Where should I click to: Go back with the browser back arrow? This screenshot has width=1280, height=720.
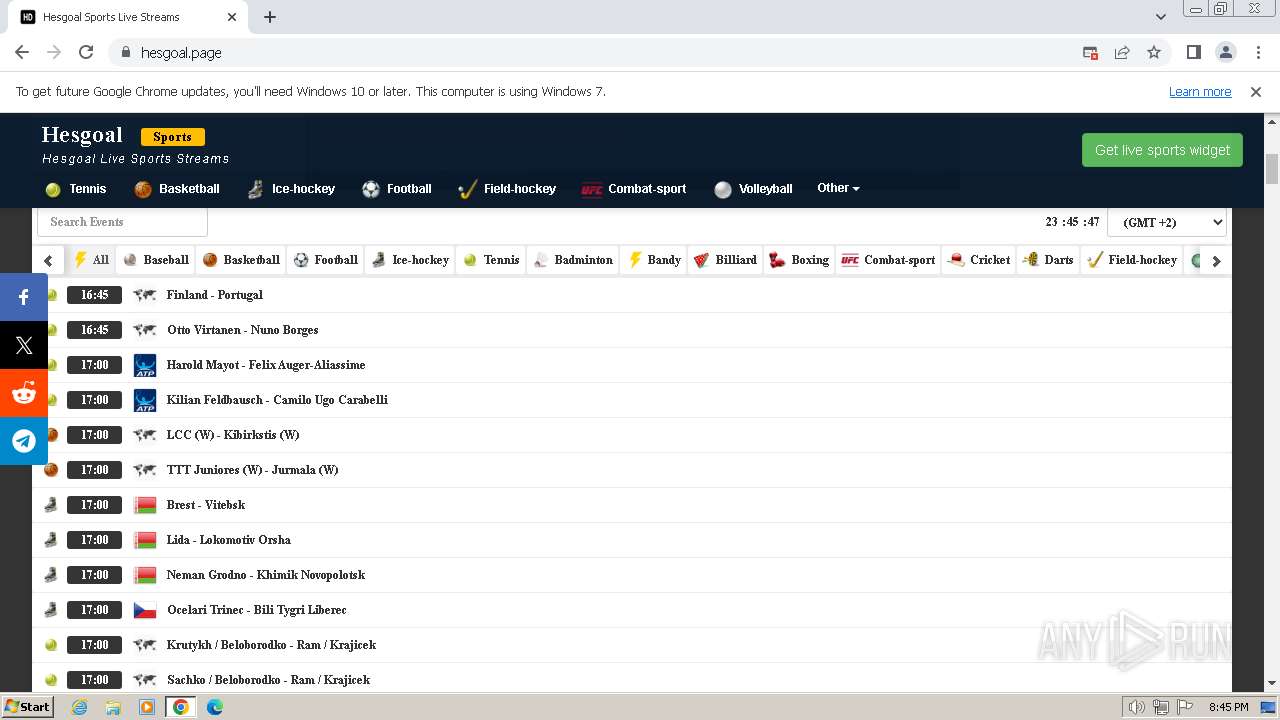pyautogui.click(x=22, y=52)
